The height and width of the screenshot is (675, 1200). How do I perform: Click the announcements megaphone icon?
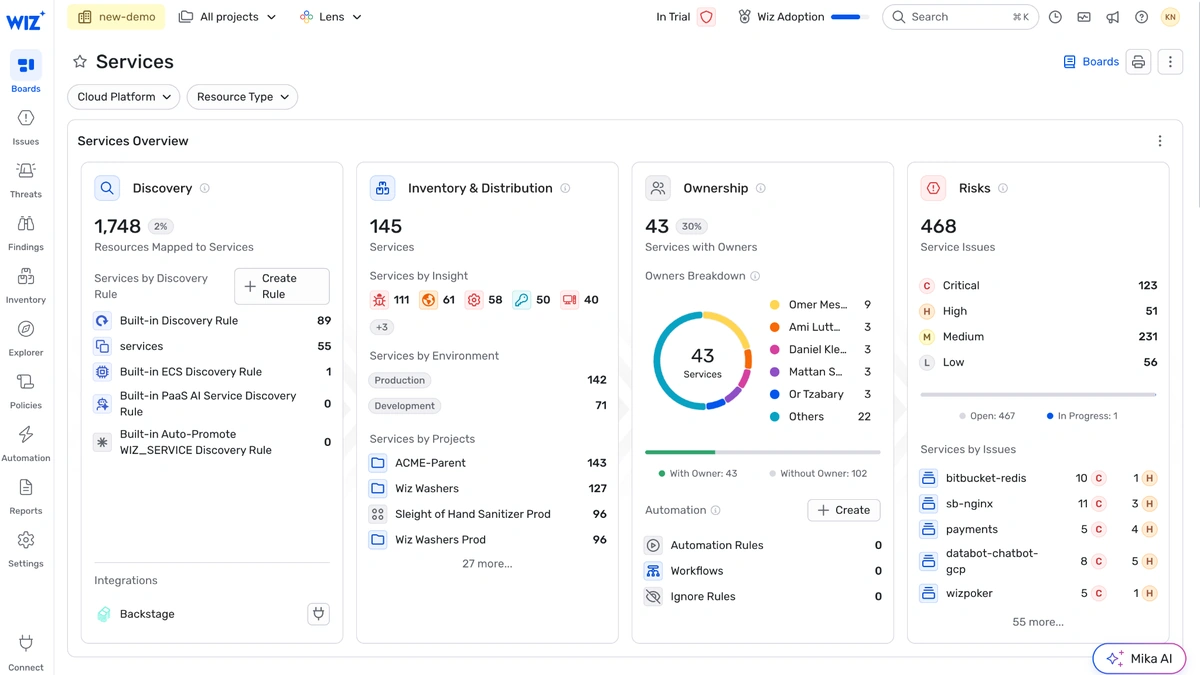tap(1113, 17)
